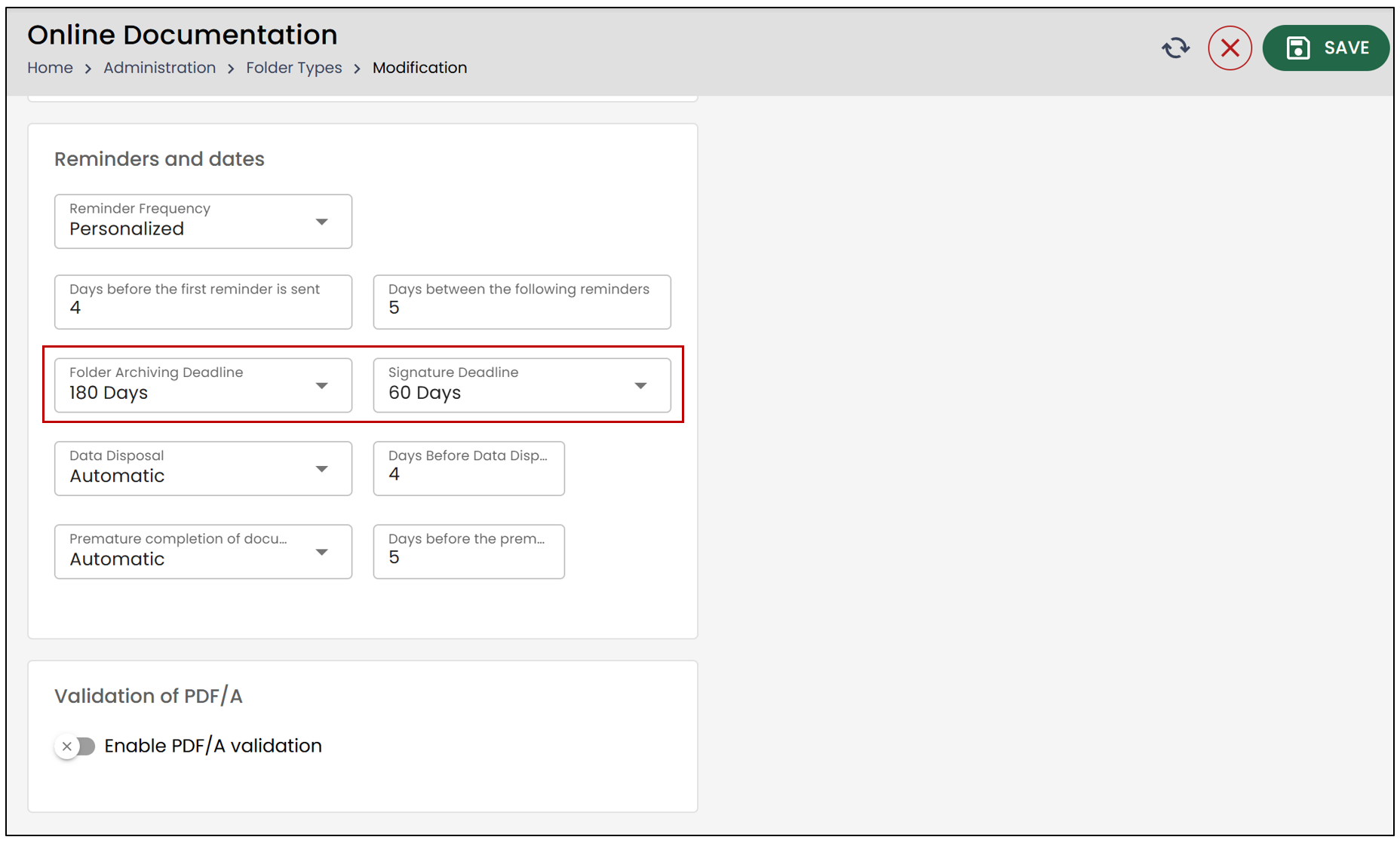This screenshot has height=843, width=1400.
Task: Go to Home breadcrumb link
Action: point(50,68)
